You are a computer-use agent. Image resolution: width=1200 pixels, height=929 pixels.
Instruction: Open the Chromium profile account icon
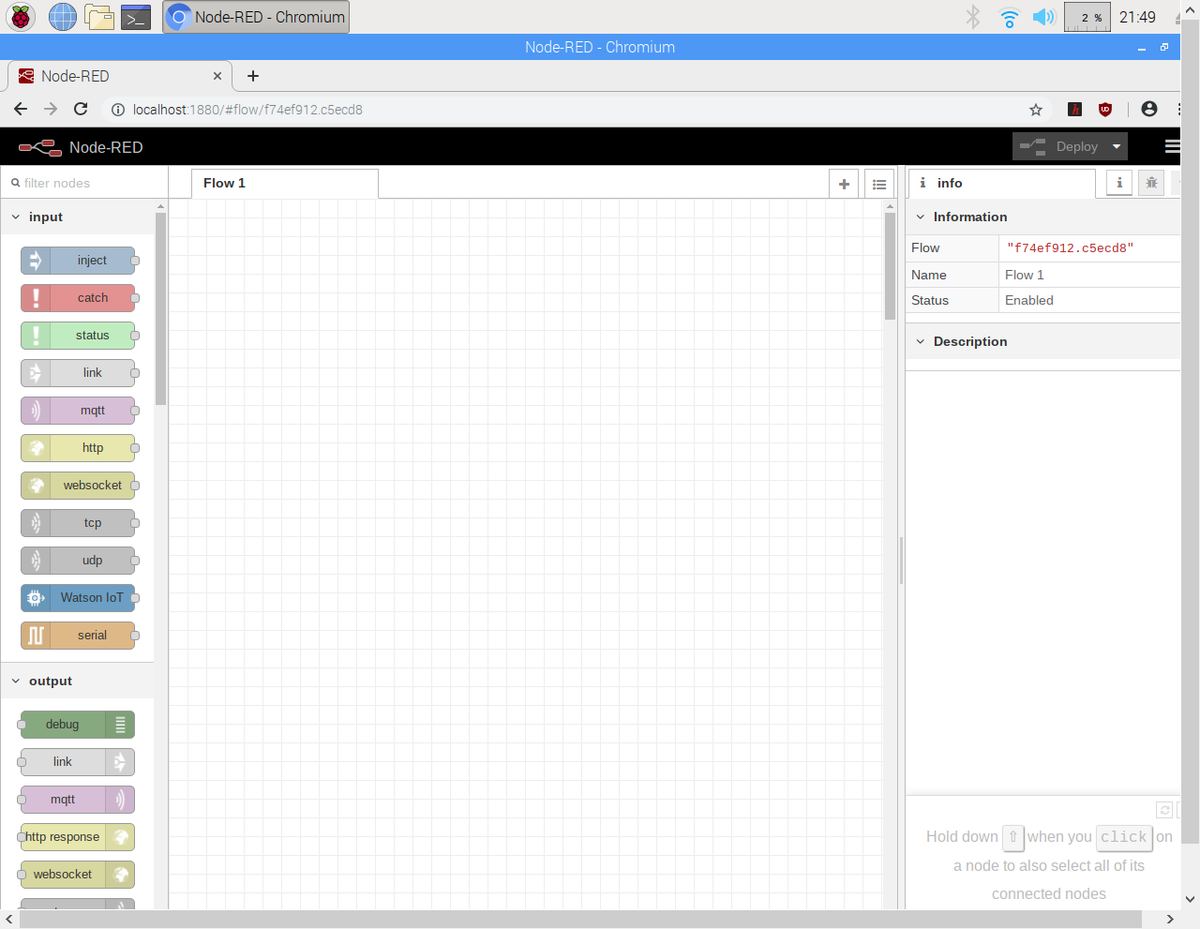[x=1149, y=109]
